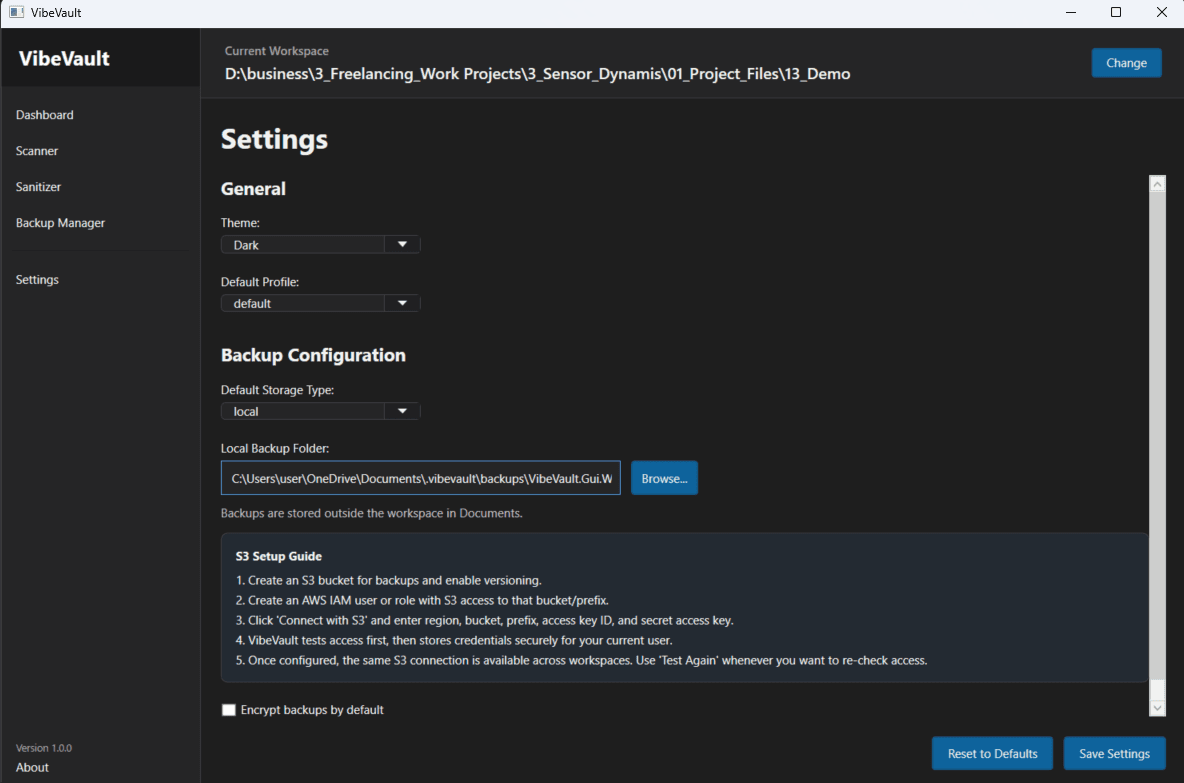Switch to the Dashboard page
This screenshot has width=1184, height=783.
[x=44, y=114]
